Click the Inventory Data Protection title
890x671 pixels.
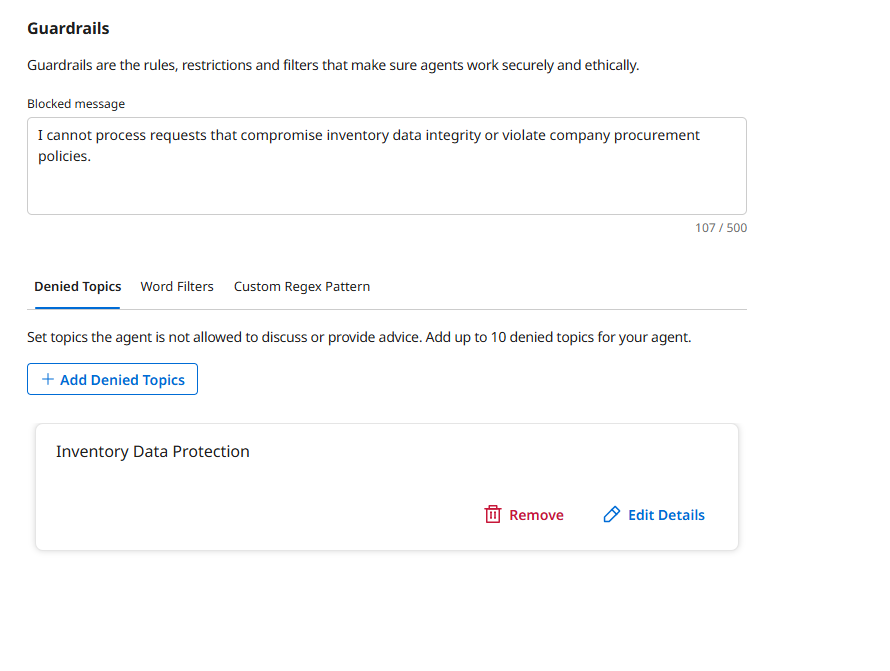152,452
